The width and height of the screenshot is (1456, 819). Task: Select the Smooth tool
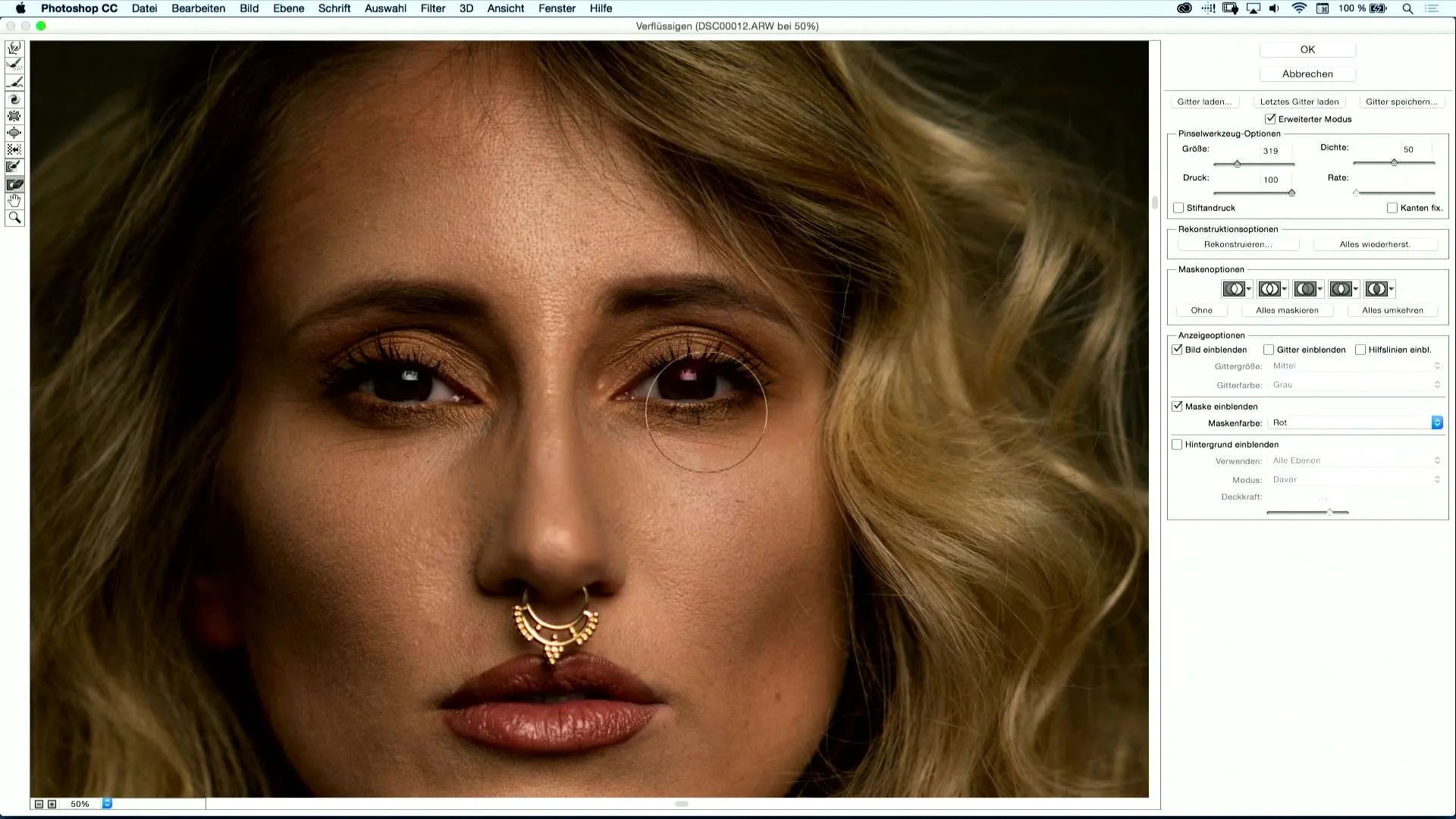14,82
